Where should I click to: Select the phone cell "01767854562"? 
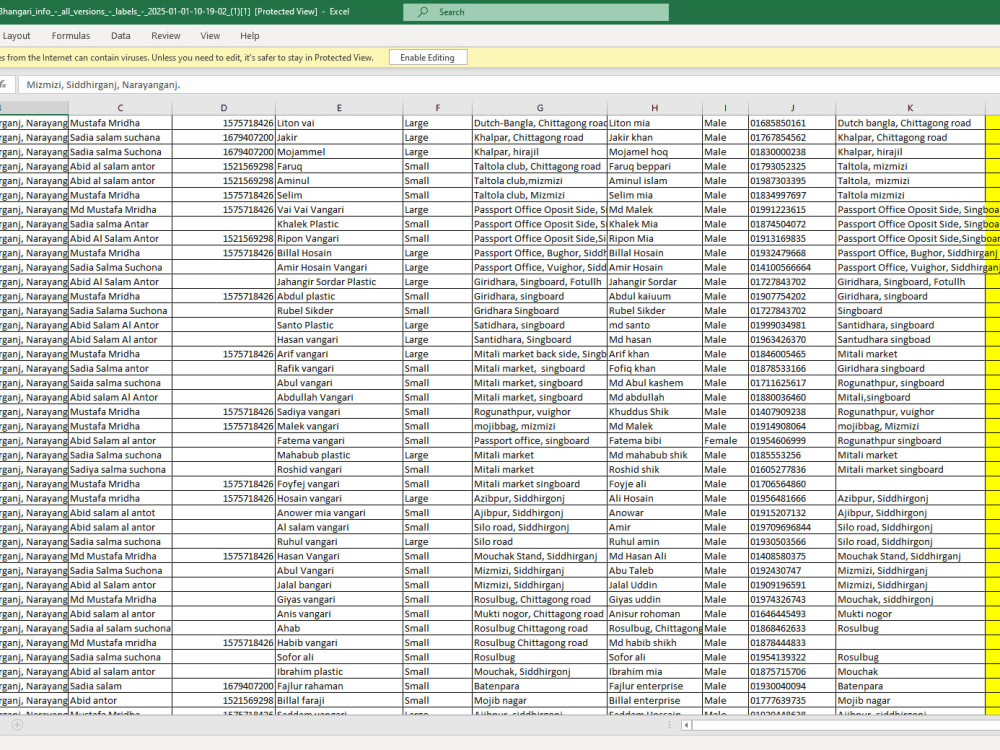tap(792, 137)
